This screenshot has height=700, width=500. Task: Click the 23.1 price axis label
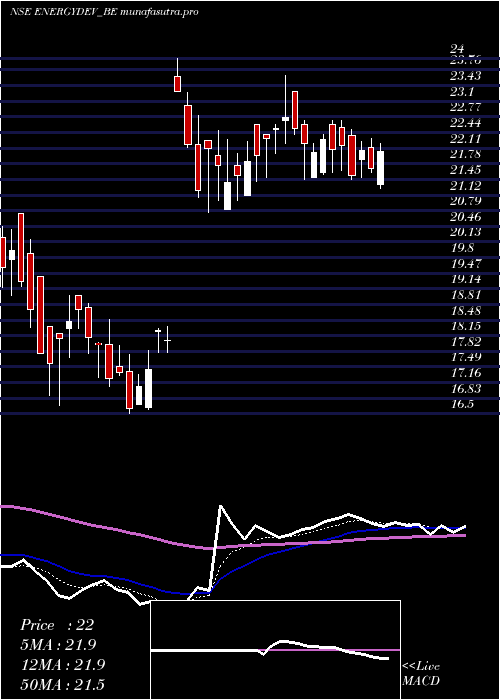pos(462,92)
